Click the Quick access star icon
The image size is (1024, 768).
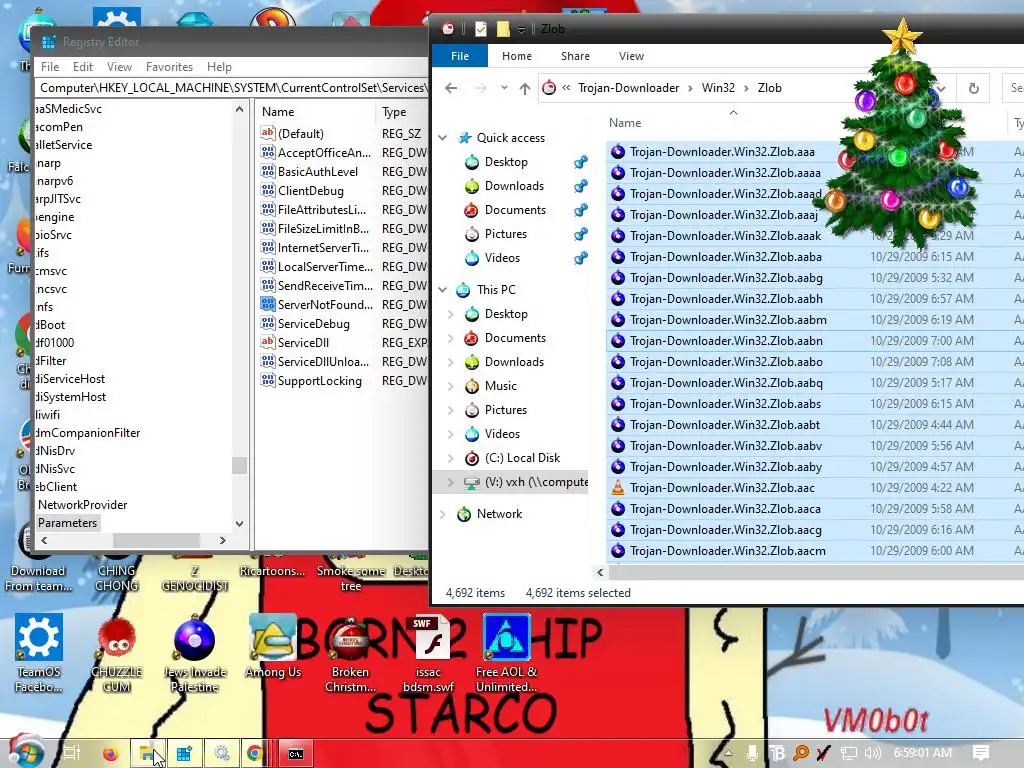click(x=465, y=138)
